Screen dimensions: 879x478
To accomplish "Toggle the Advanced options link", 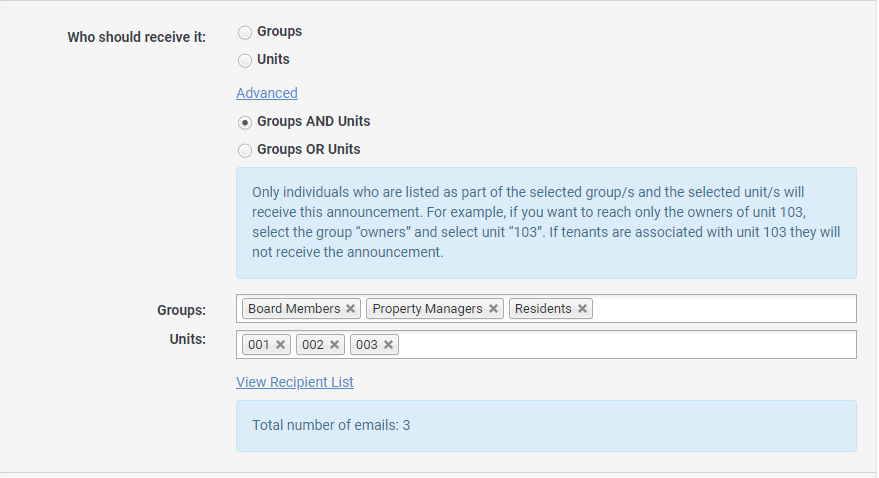I will 267,93.
